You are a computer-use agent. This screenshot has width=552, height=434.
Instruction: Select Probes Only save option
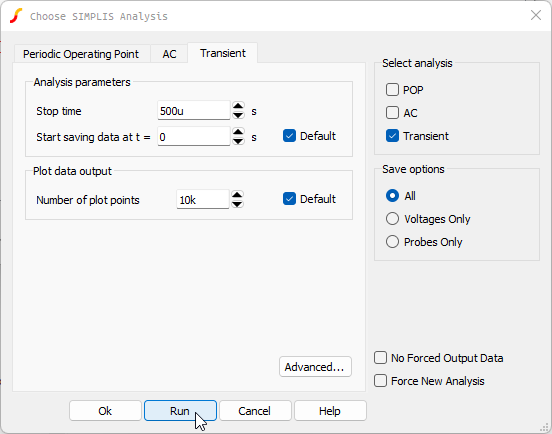pos(392,242)
